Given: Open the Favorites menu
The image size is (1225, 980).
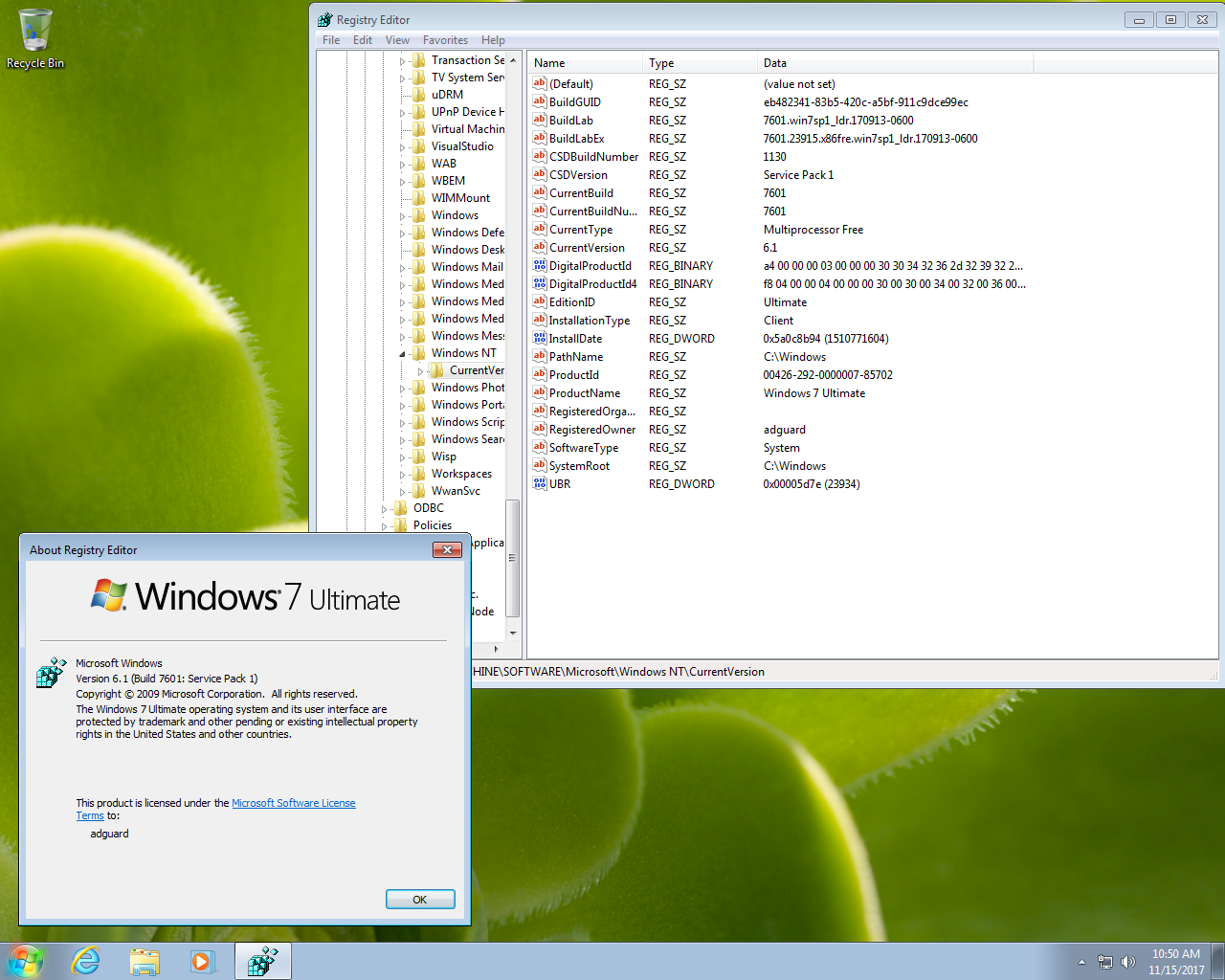Looking at the screenshot, I should (x=445, y=40).
